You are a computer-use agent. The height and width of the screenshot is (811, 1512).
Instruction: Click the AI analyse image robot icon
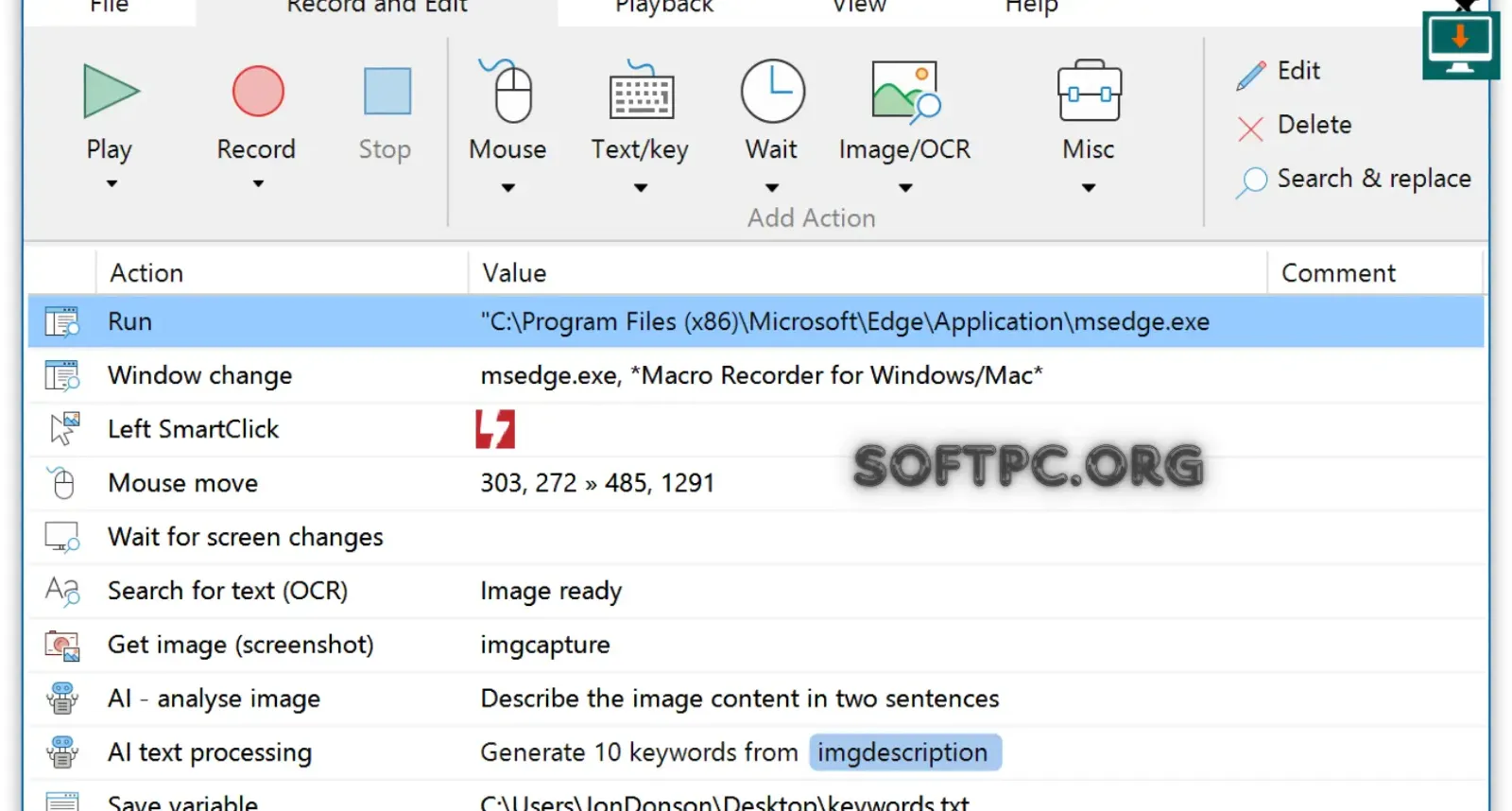pyautogui.click(x=62, y=699)
